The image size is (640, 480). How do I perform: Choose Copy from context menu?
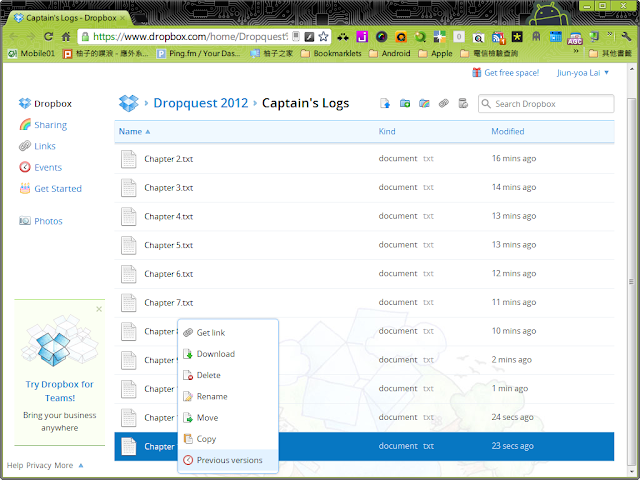(x=228, y=439)
